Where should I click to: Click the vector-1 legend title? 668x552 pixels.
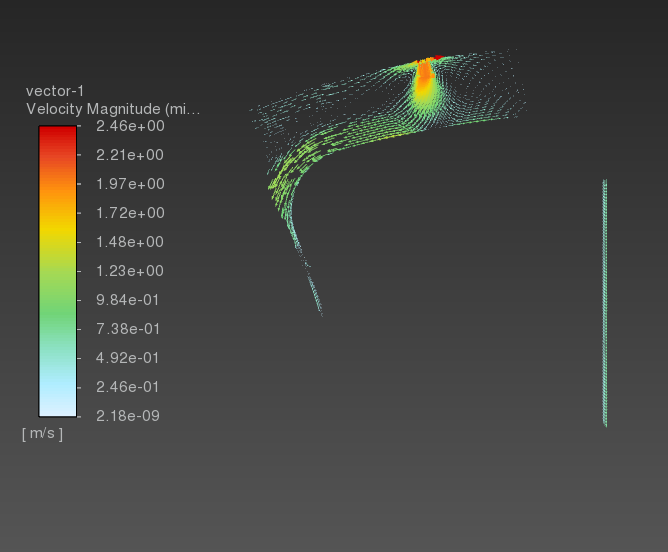click(55, 91)
